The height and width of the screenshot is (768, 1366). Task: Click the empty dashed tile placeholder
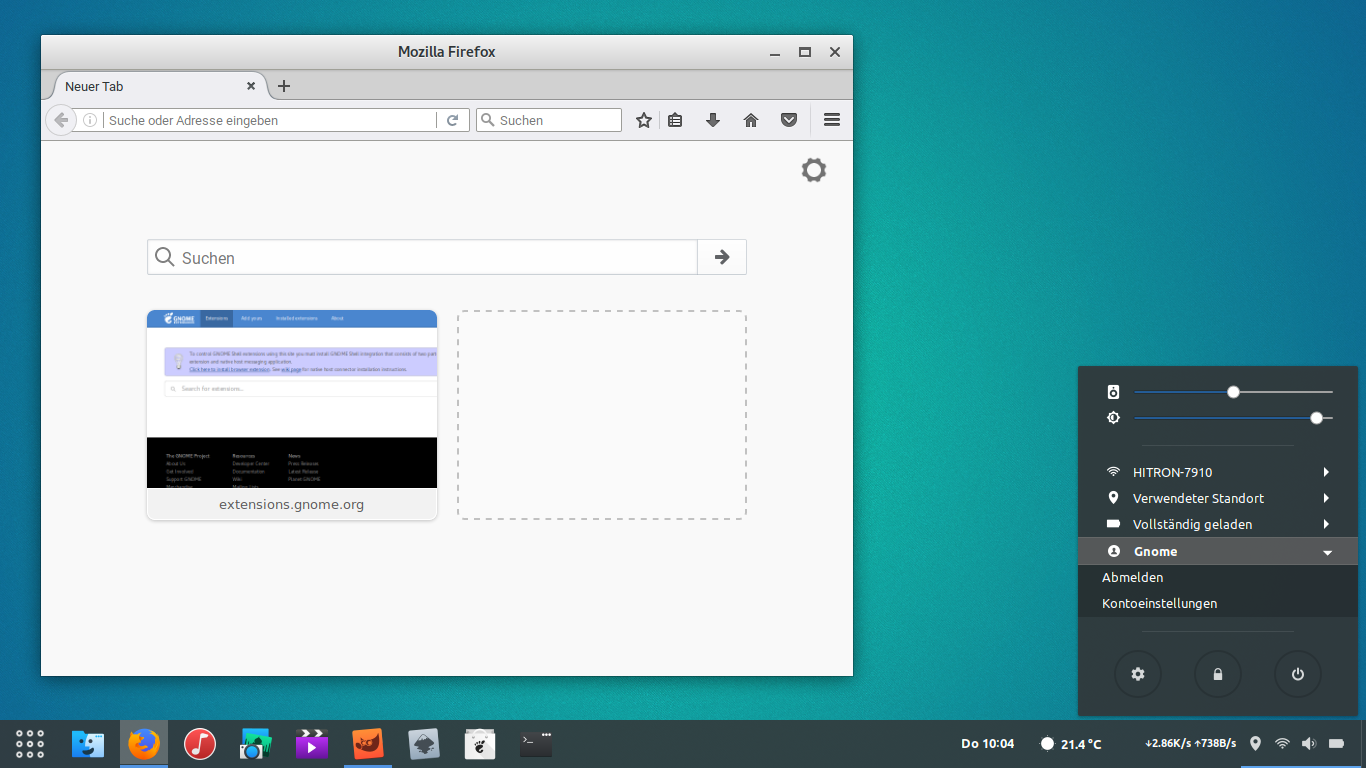point(602,415)
